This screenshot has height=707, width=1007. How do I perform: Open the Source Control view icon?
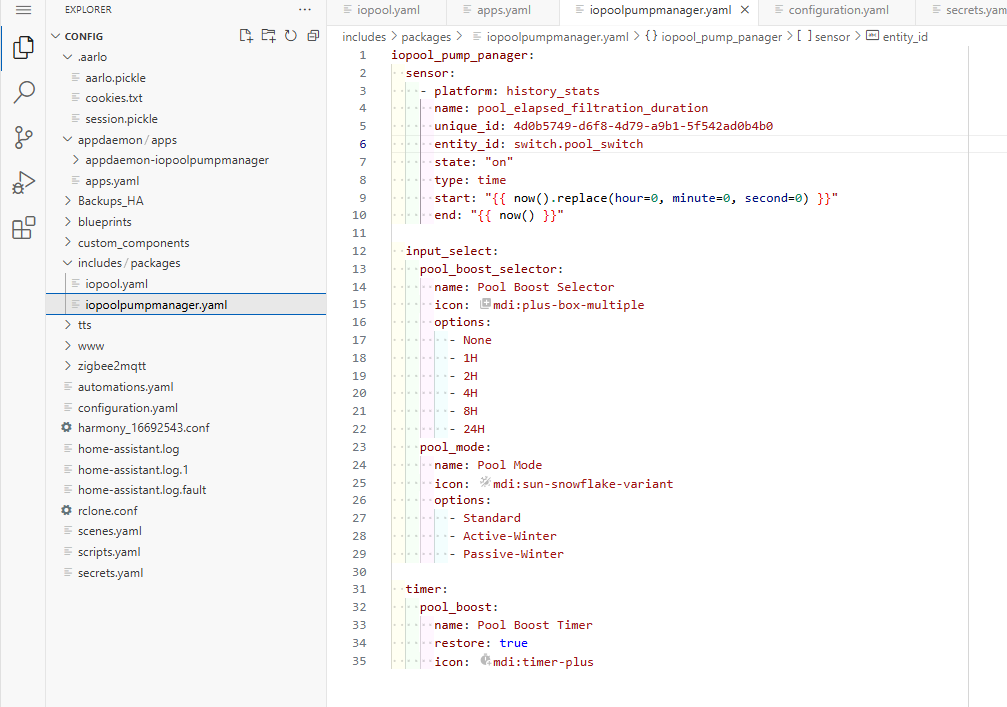coord(23,137)
